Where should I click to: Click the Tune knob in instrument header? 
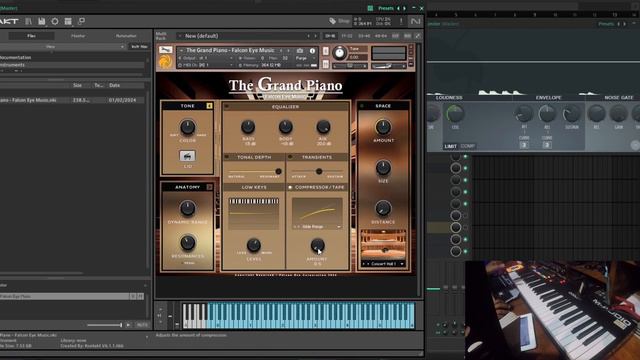pyautogui.click(x=339, y=53)
